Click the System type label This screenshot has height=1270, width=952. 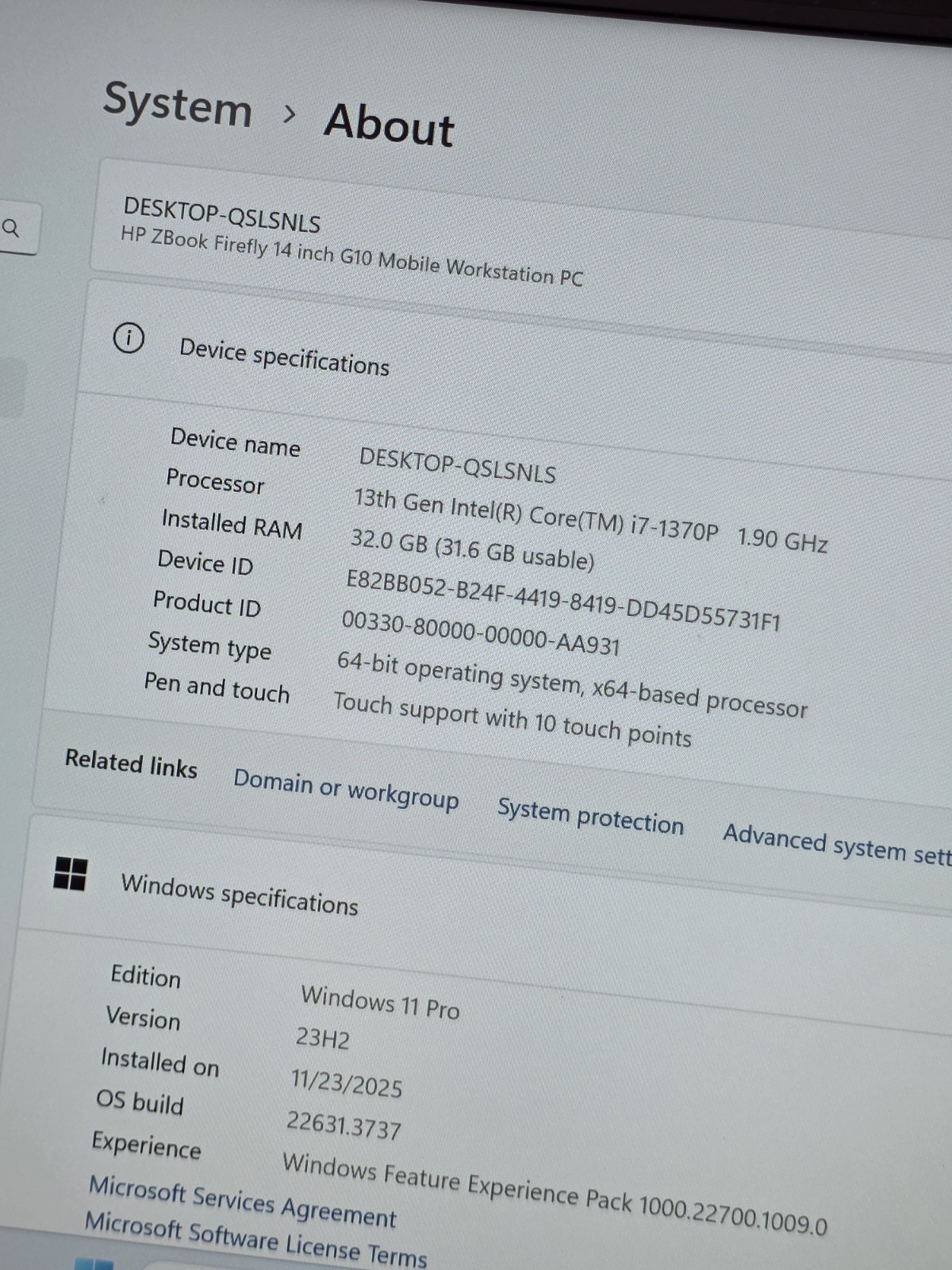tap(209, 646)
